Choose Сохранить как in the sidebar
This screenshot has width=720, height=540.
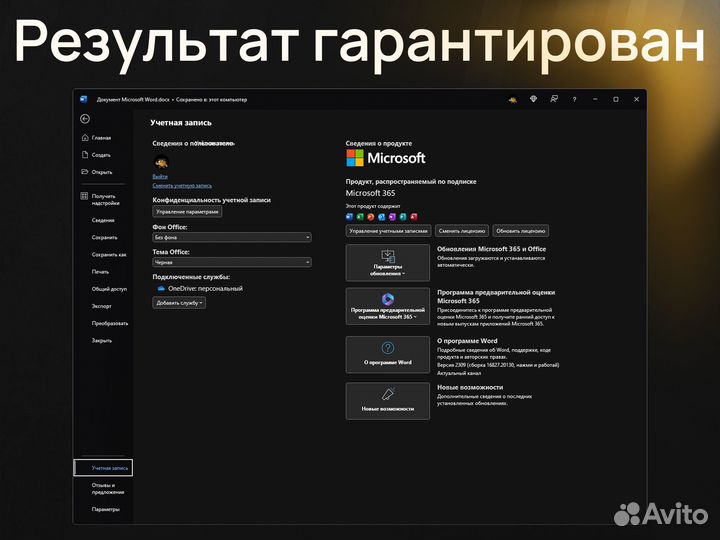[109, 254]
